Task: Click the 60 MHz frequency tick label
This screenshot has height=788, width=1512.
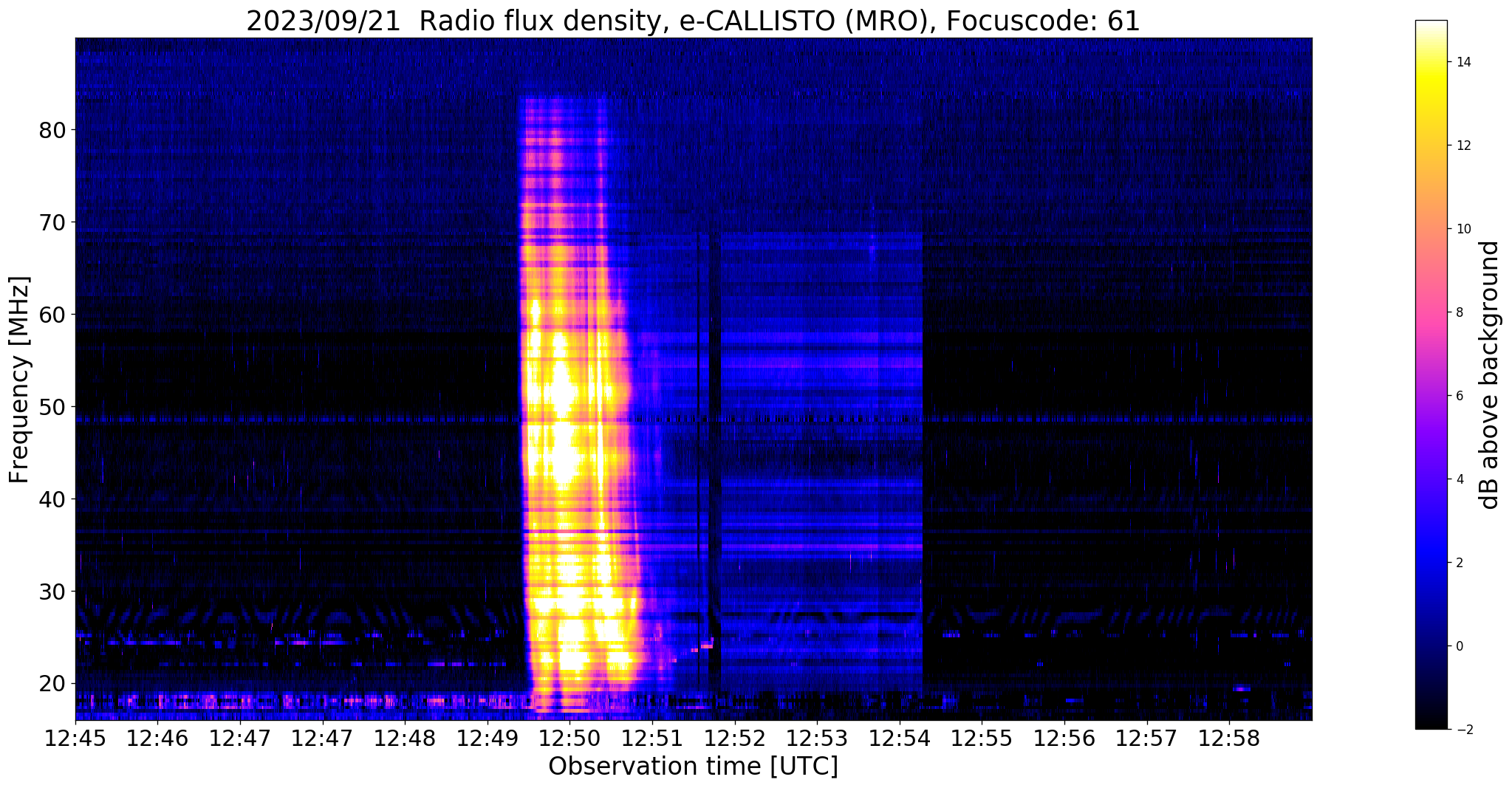Action: point(52,315)
